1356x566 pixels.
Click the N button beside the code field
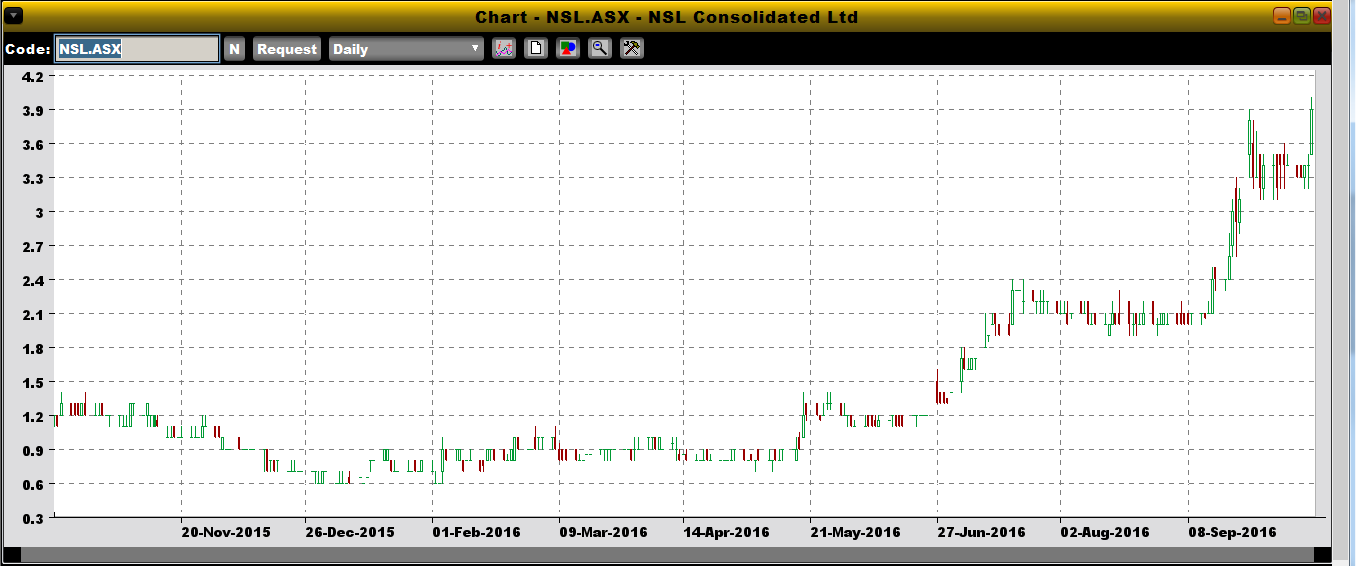(234, 49)
